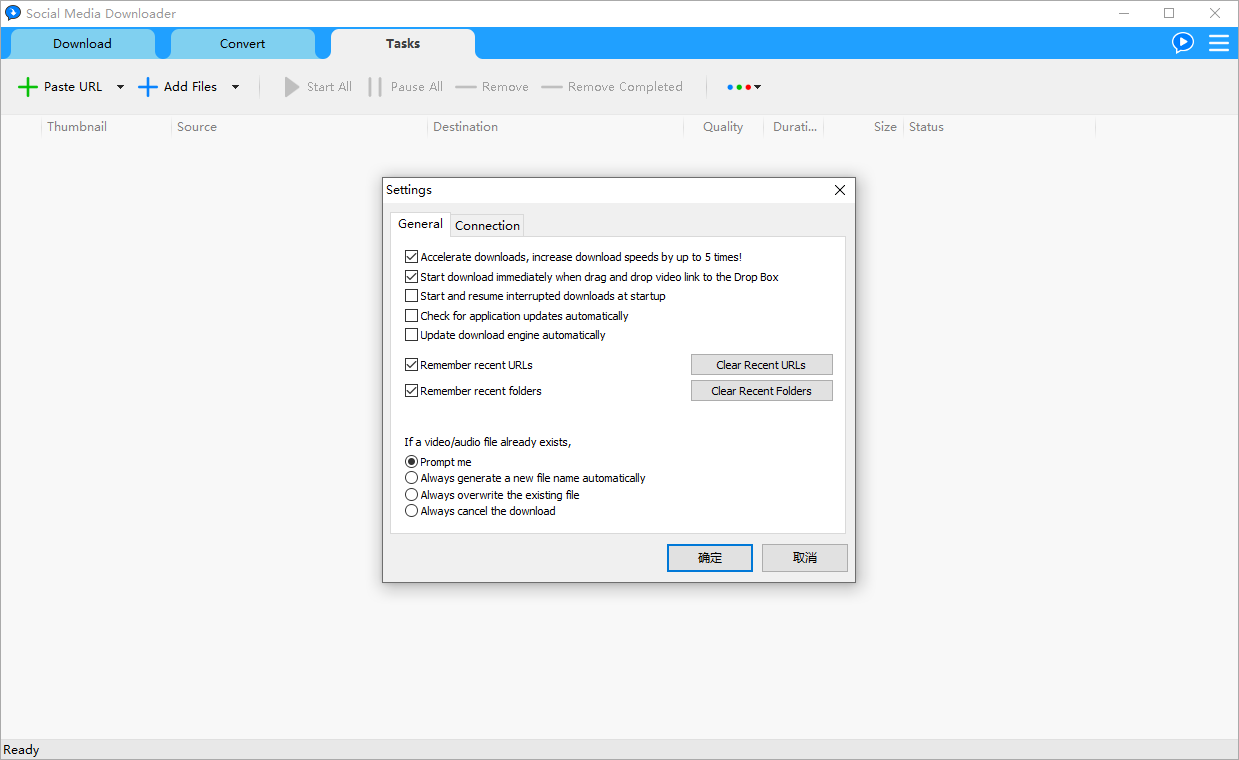This screenshot has width=1239, height=760.
Task: Click the Pause All icon
Action: click(375, 87)
